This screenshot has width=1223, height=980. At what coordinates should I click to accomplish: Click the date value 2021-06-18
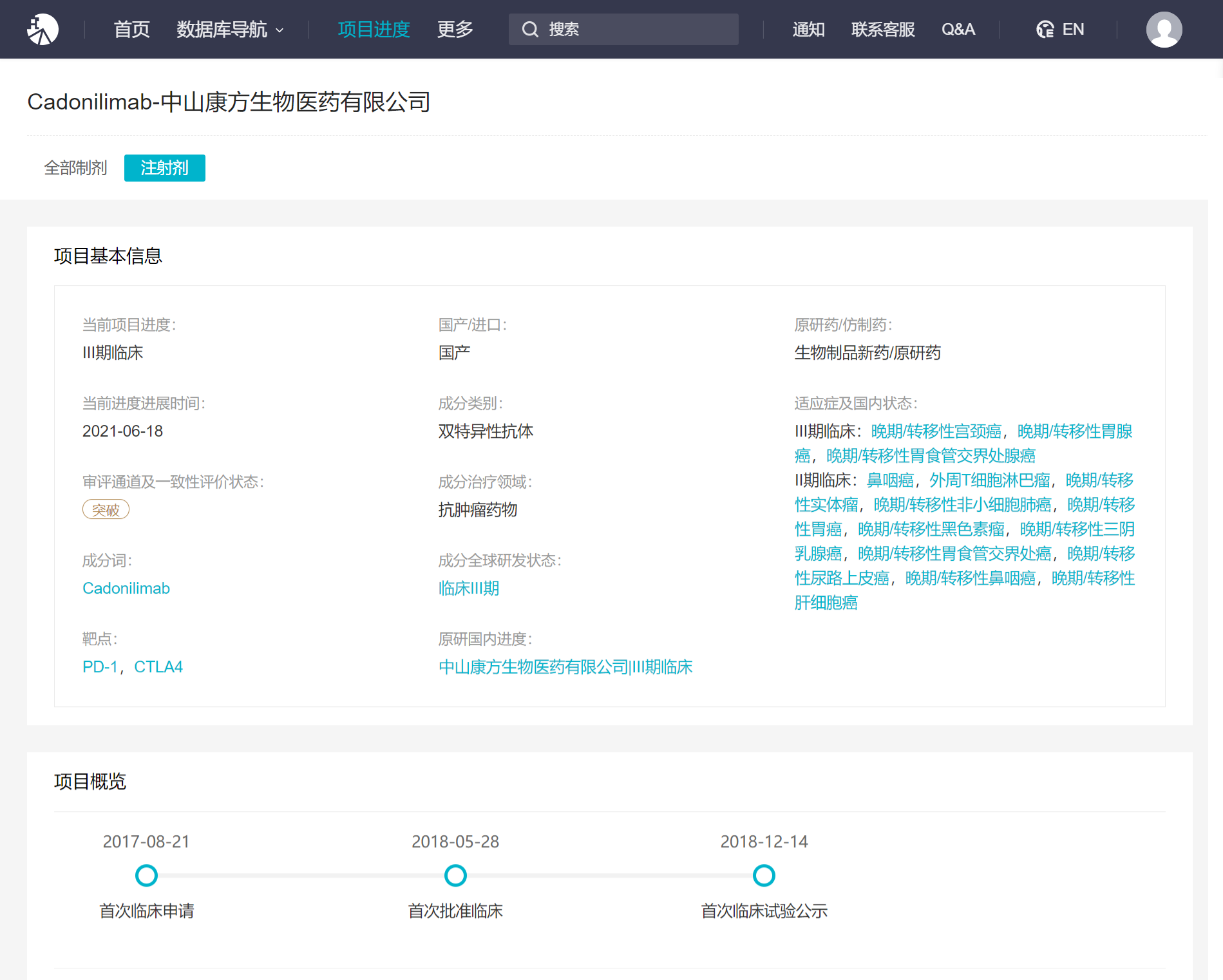click(x=122, y=431)
